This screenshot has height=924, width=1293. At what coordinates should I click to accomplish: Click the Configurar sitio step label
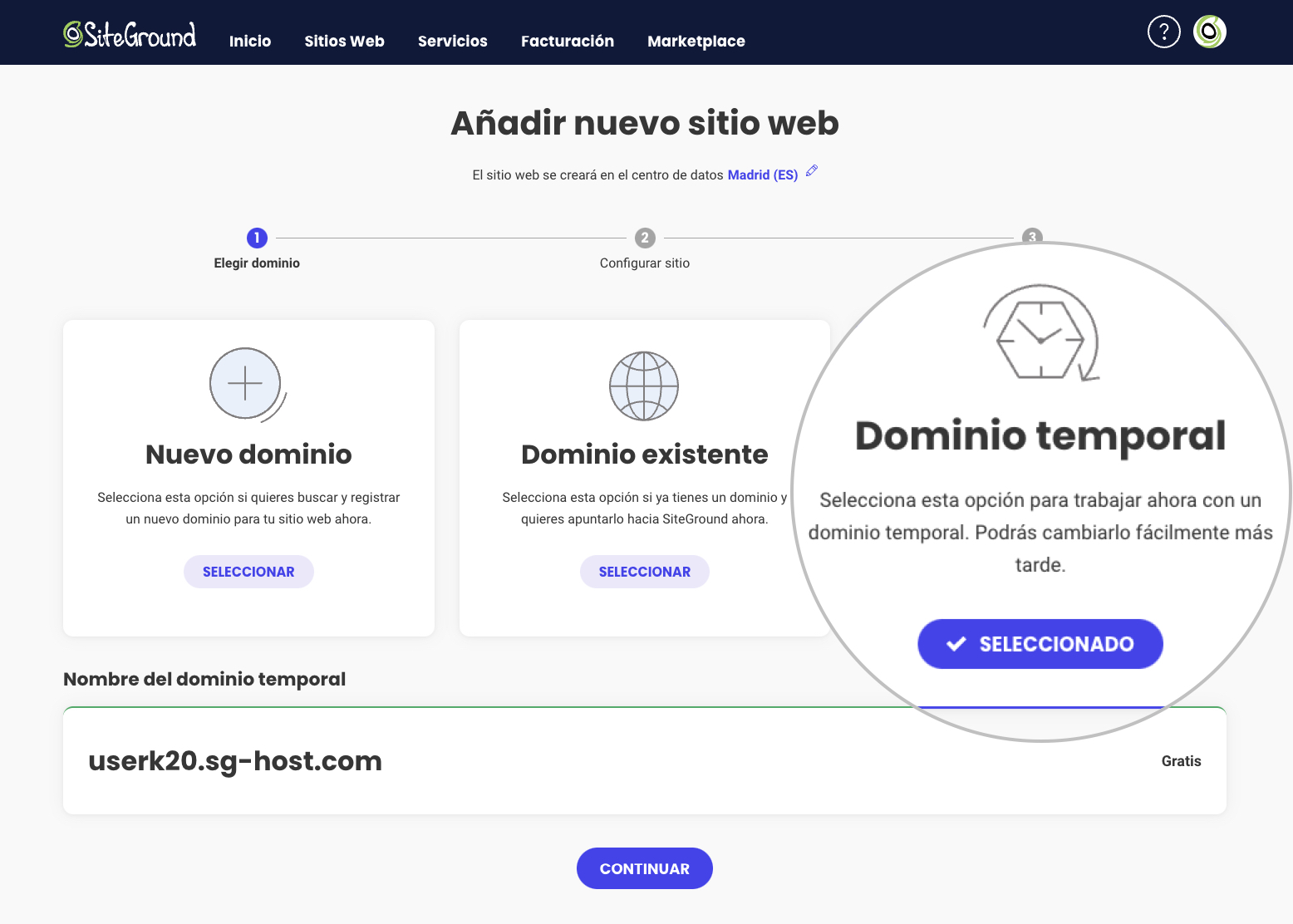(645, 263)
